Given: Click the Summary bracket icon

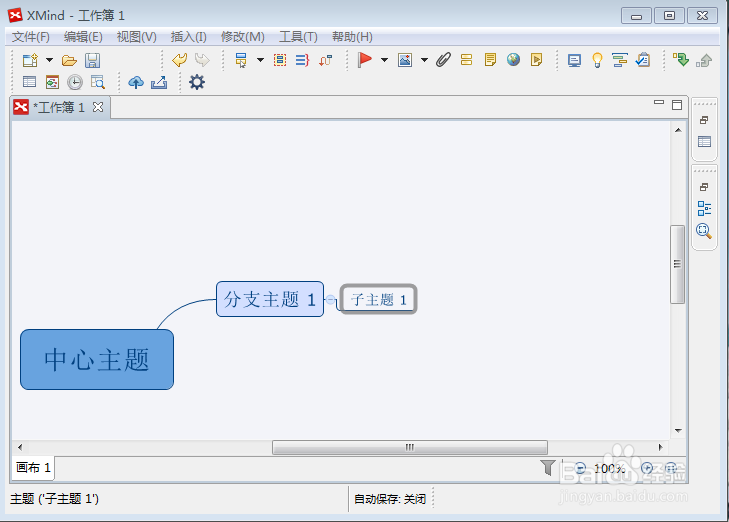Looking at the screenshot, I should [x=303, y=60].
